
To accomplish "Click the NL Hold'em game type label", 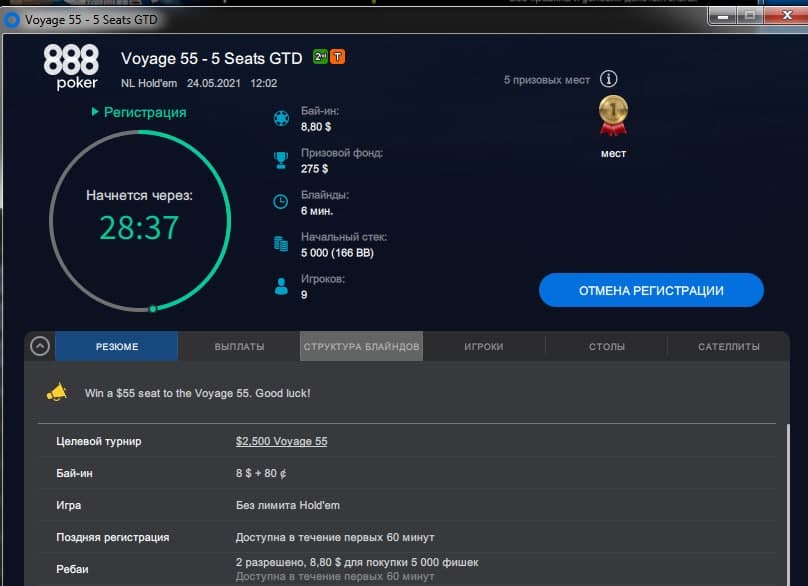I will (x=149, y=83).
